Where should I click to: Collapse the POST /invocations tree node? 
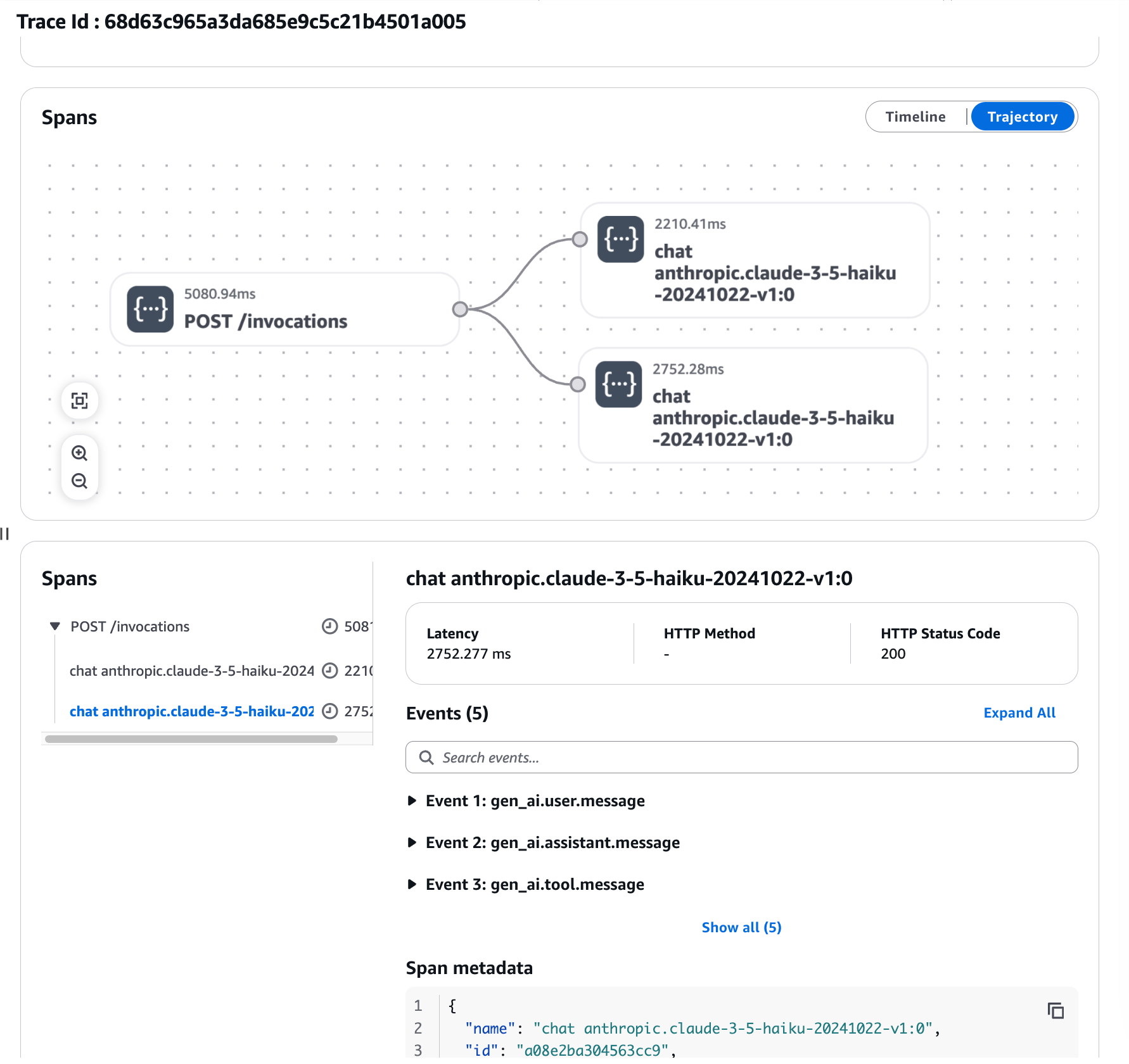coord(55,626)
